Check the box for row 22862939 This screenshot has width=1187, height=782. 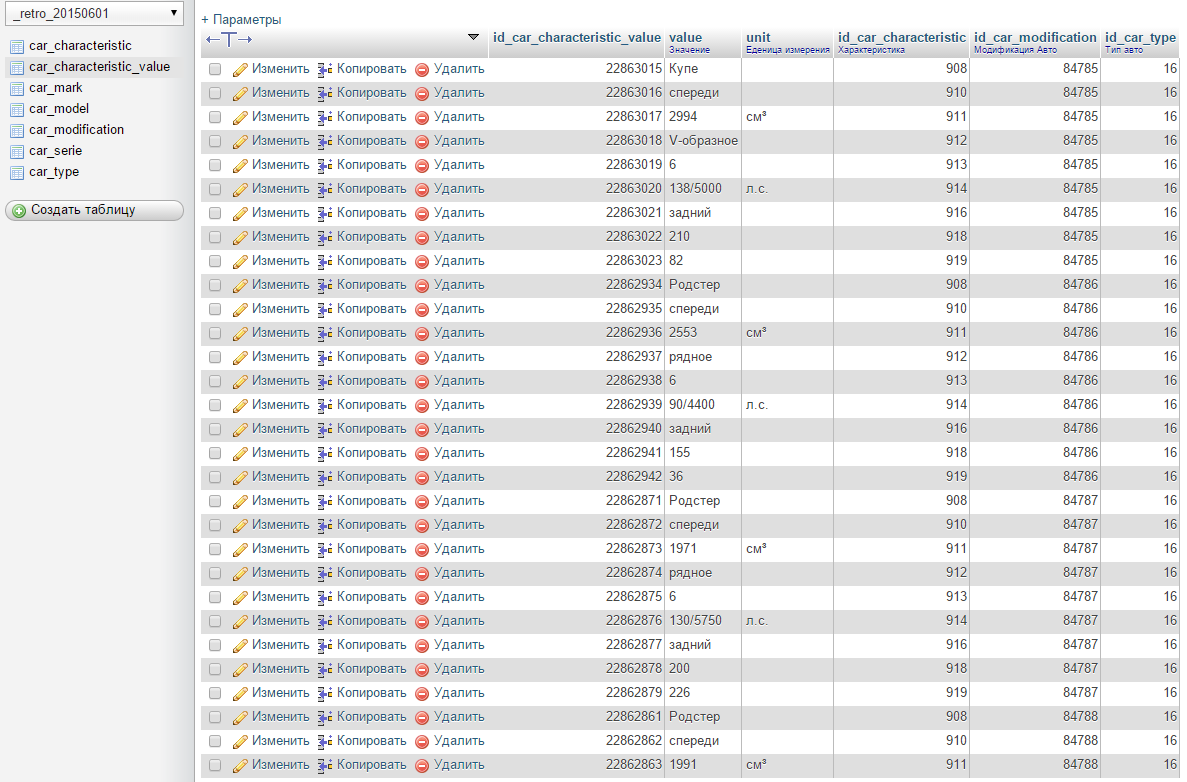point(215,405)
